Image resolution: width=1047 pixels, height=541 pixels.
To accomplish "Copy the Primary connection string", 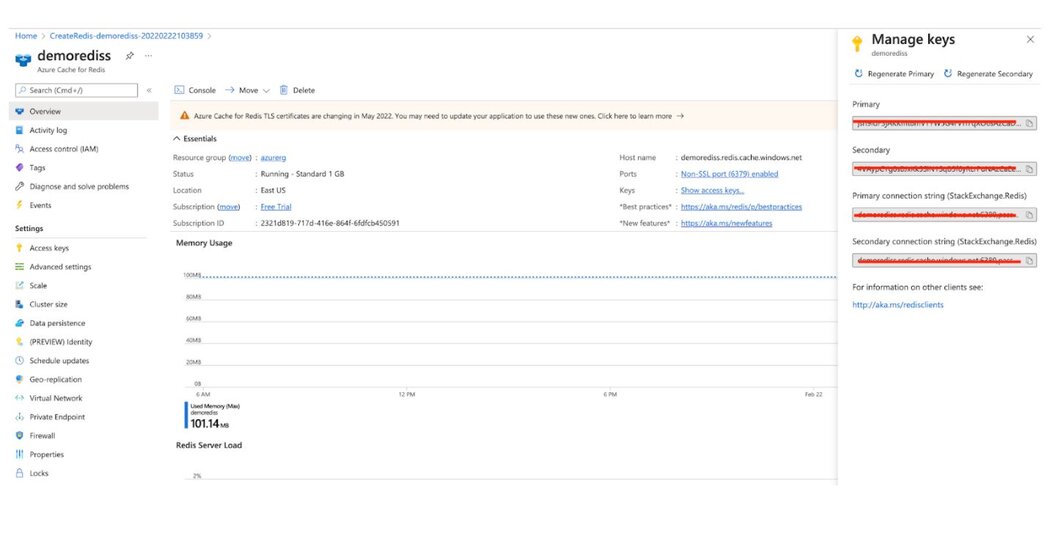I will (x=1030, y=215).
